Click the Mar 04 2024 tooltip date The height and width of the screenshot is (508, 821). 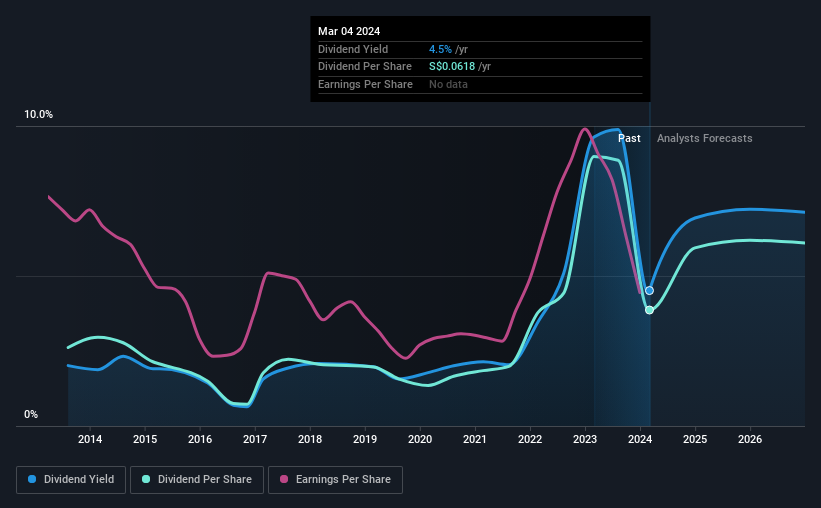tap(349, 31)
